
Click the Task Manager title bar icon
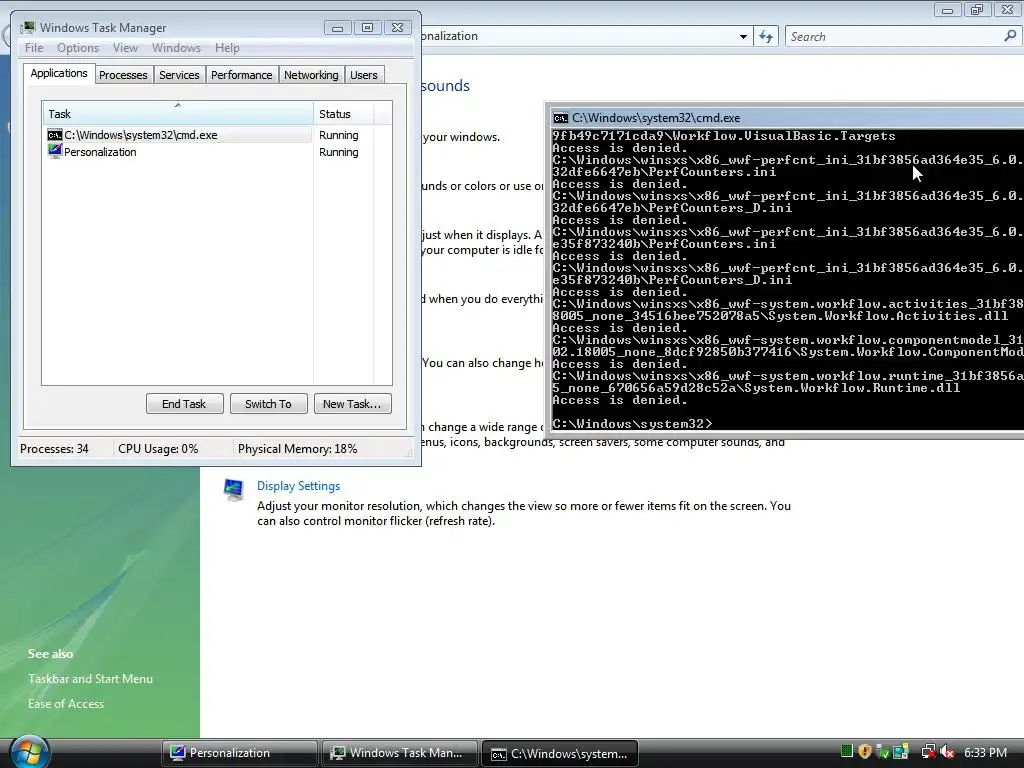28,27
